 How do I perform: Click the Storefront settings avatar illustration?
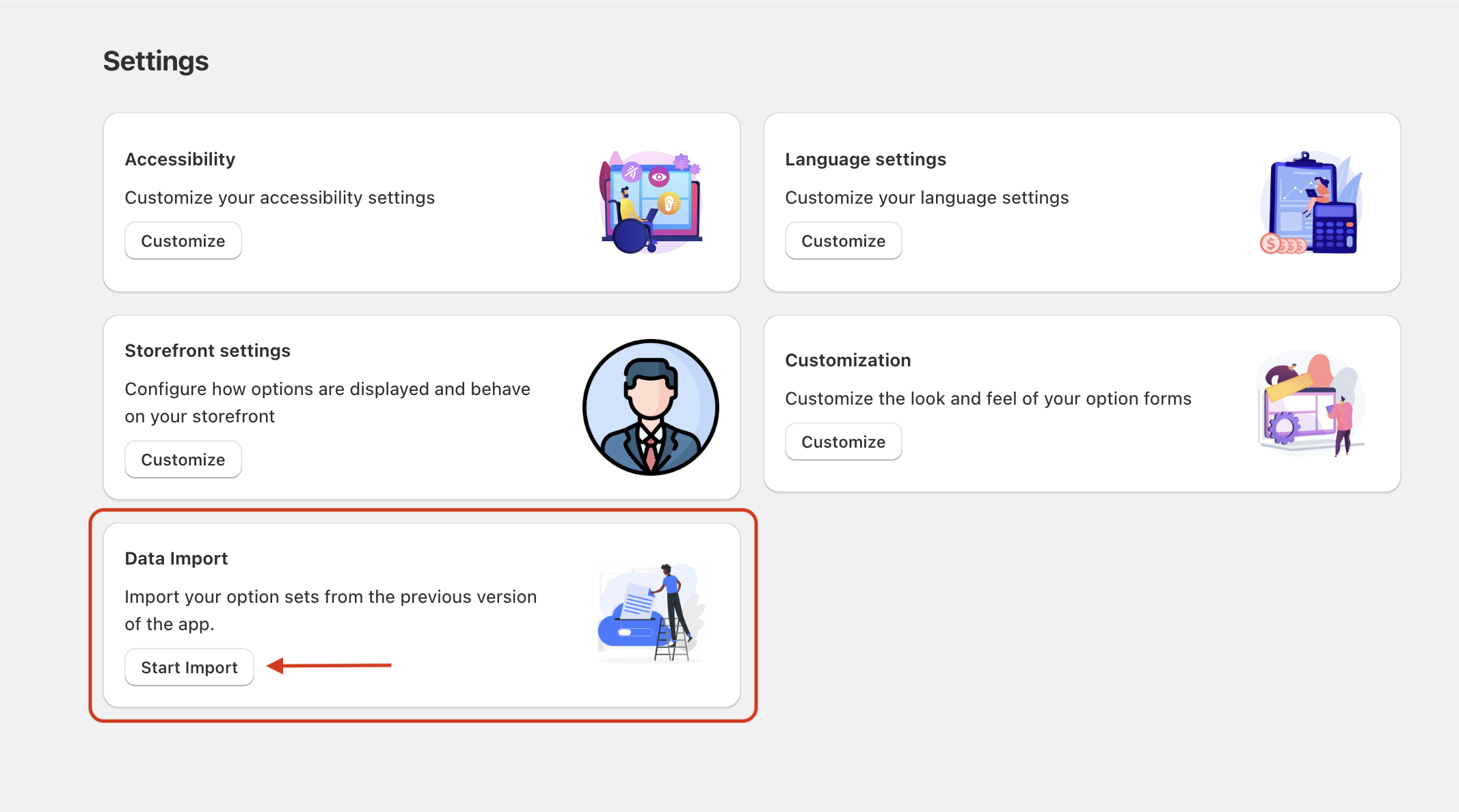coord(650,407)
